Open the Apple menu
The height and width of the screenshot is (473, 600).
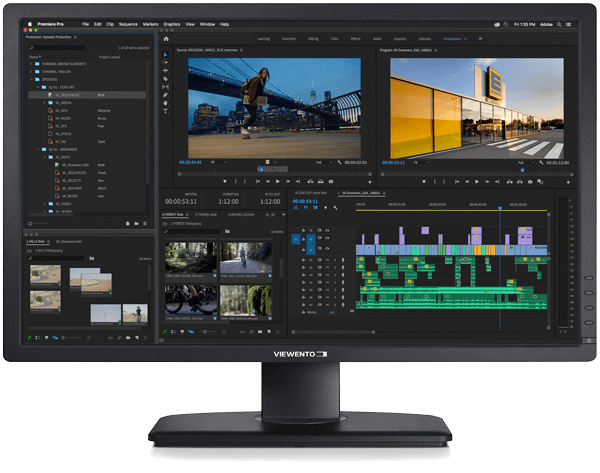tap(30, 24)
